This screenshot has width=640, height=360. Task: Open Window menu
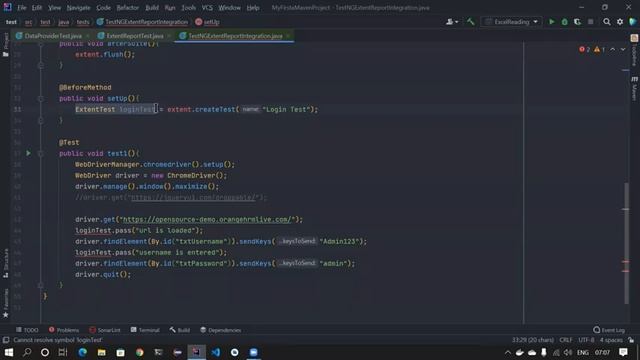tap(229, 7)
